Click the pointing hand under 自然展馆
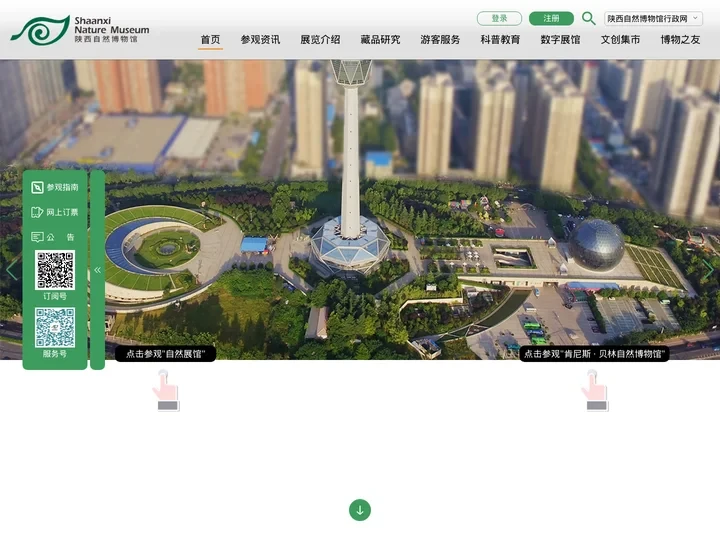The width and height of the screenshot is (720, 540). pyautogui.click(x=165, y=390)
